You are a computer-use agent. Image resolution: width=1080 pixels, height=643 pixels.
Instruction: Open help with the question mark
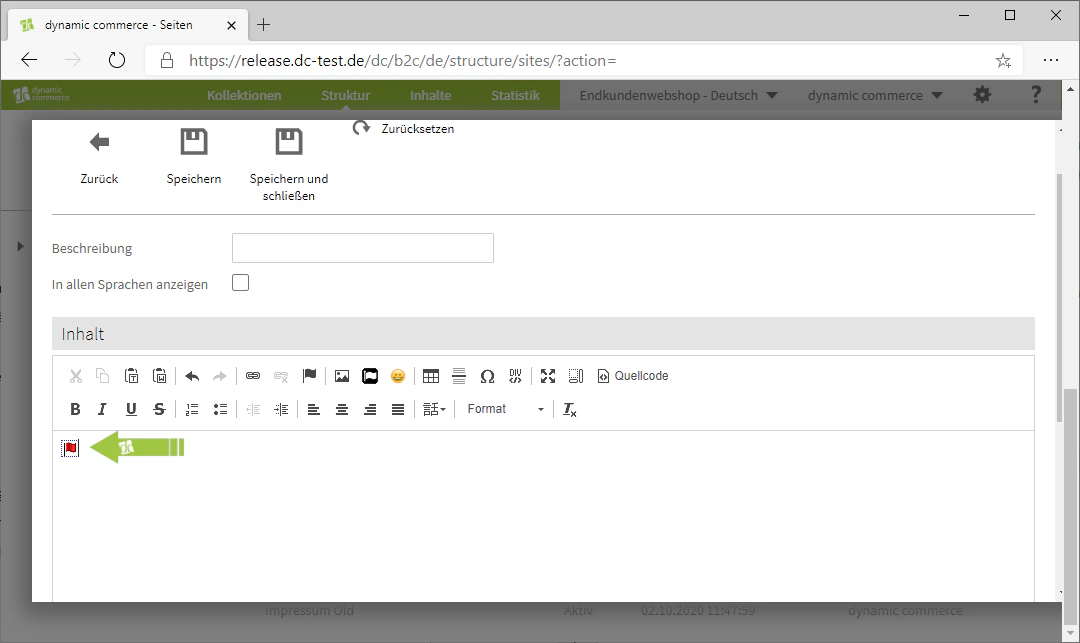(1035, 94)
